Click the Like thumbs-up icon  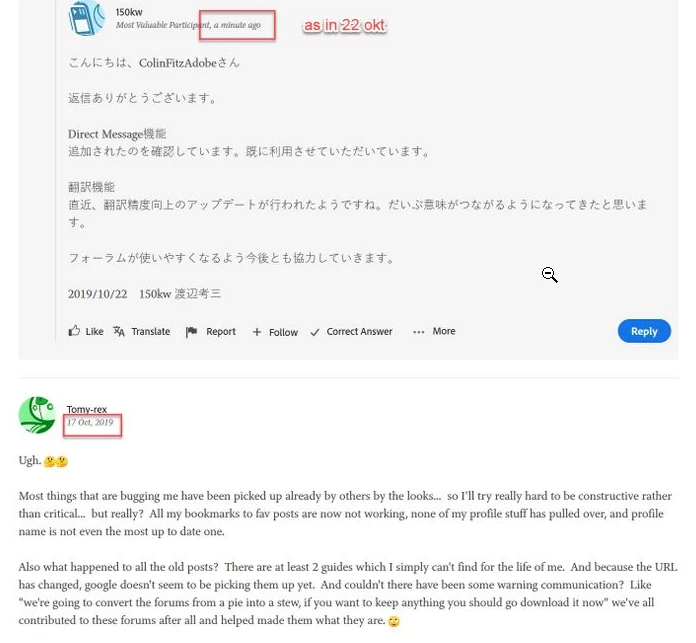pyautogui.click(x=74, y=331)
